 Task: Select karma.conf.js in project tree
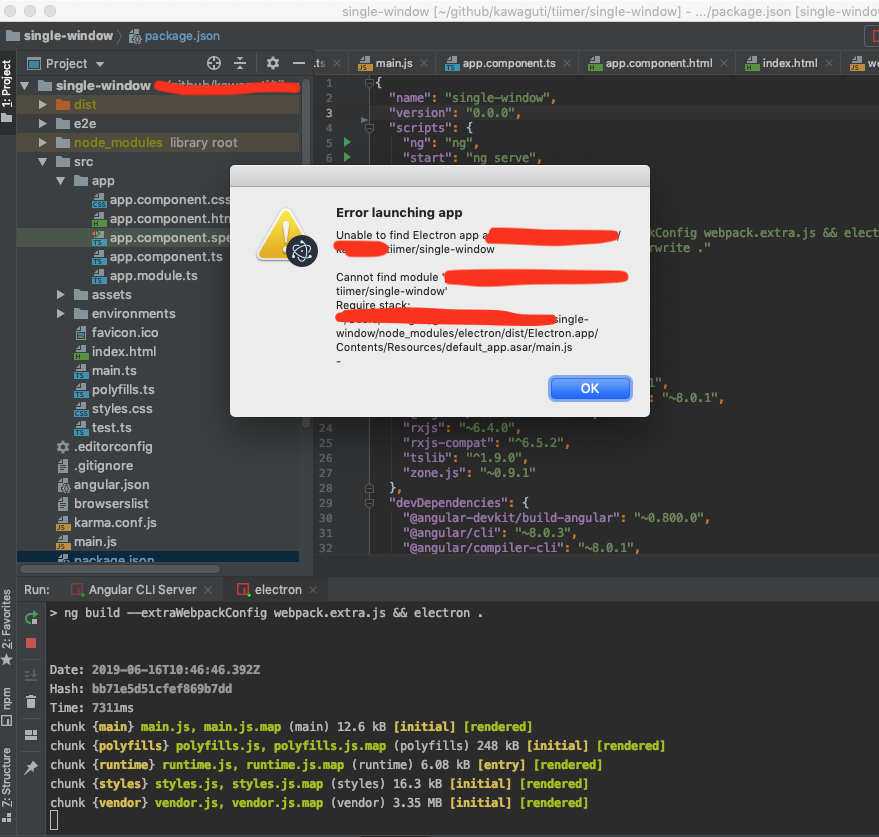point(115,524)
